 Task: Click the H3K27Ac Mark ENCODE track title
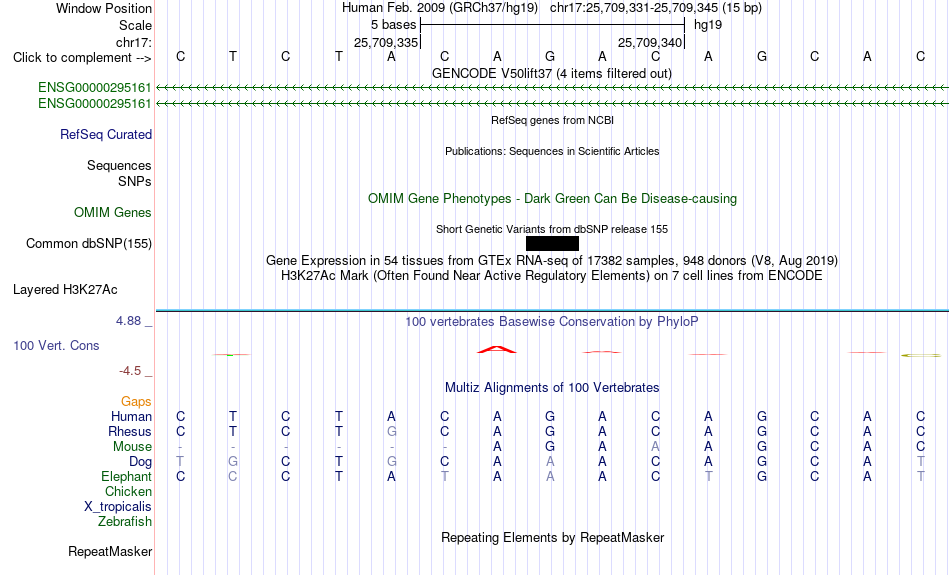(552, 276)
